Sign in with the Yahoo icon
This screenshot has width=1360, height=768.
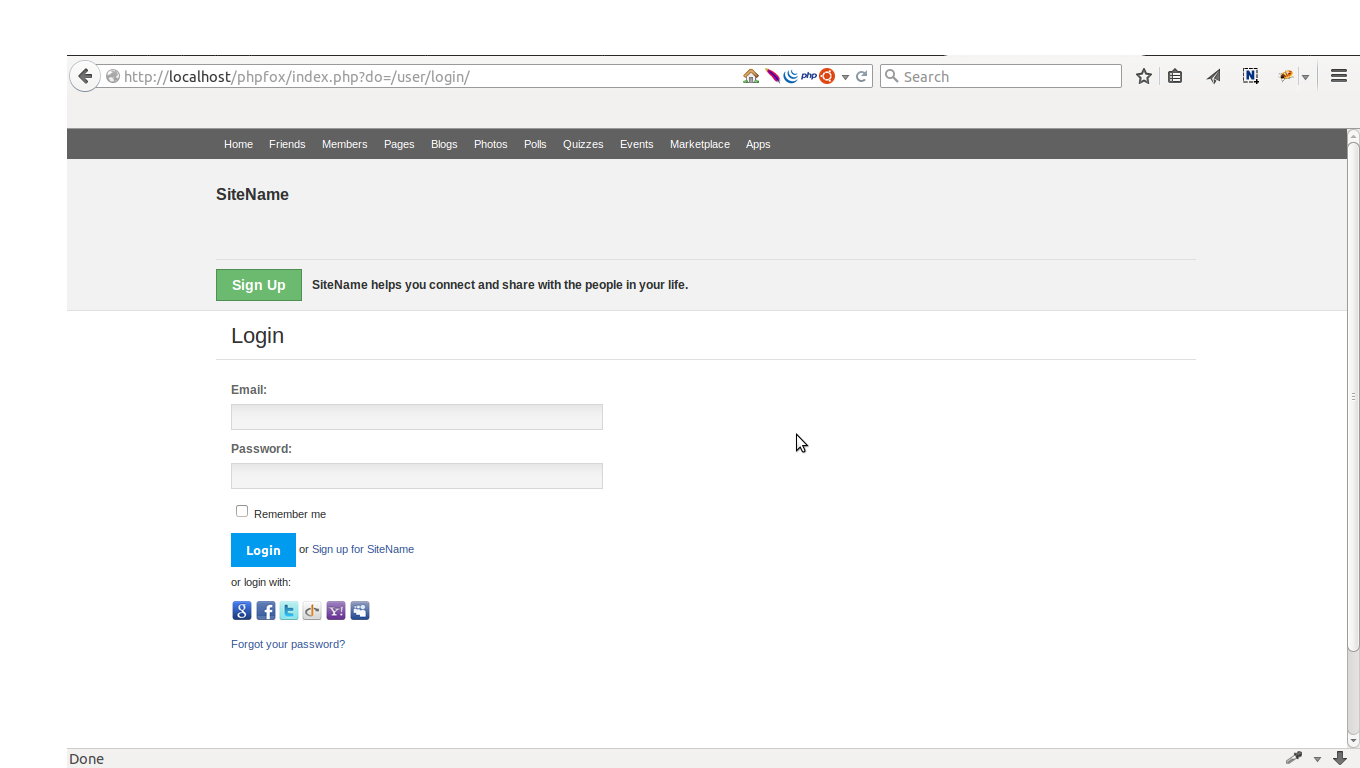coord(336,611)
